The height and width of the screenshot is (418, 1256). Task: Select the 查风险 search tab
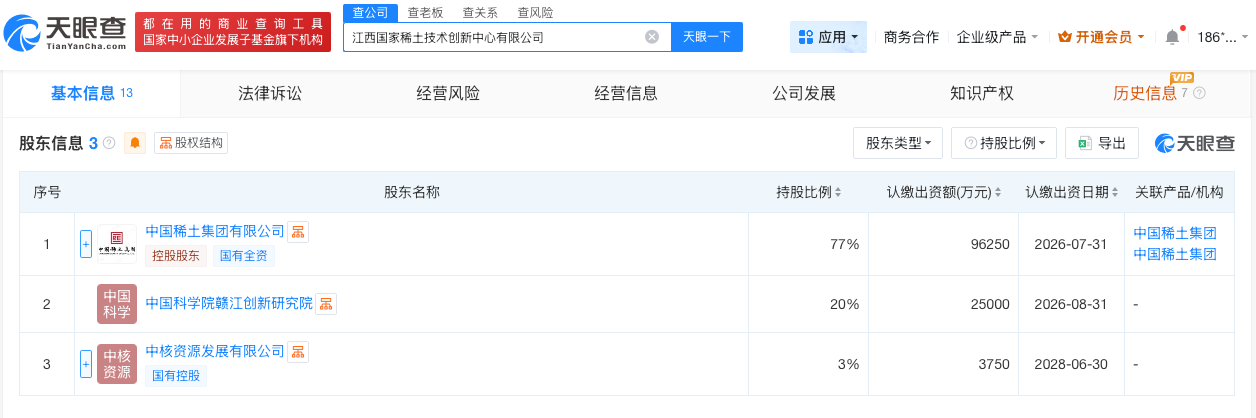coord(535,12)
